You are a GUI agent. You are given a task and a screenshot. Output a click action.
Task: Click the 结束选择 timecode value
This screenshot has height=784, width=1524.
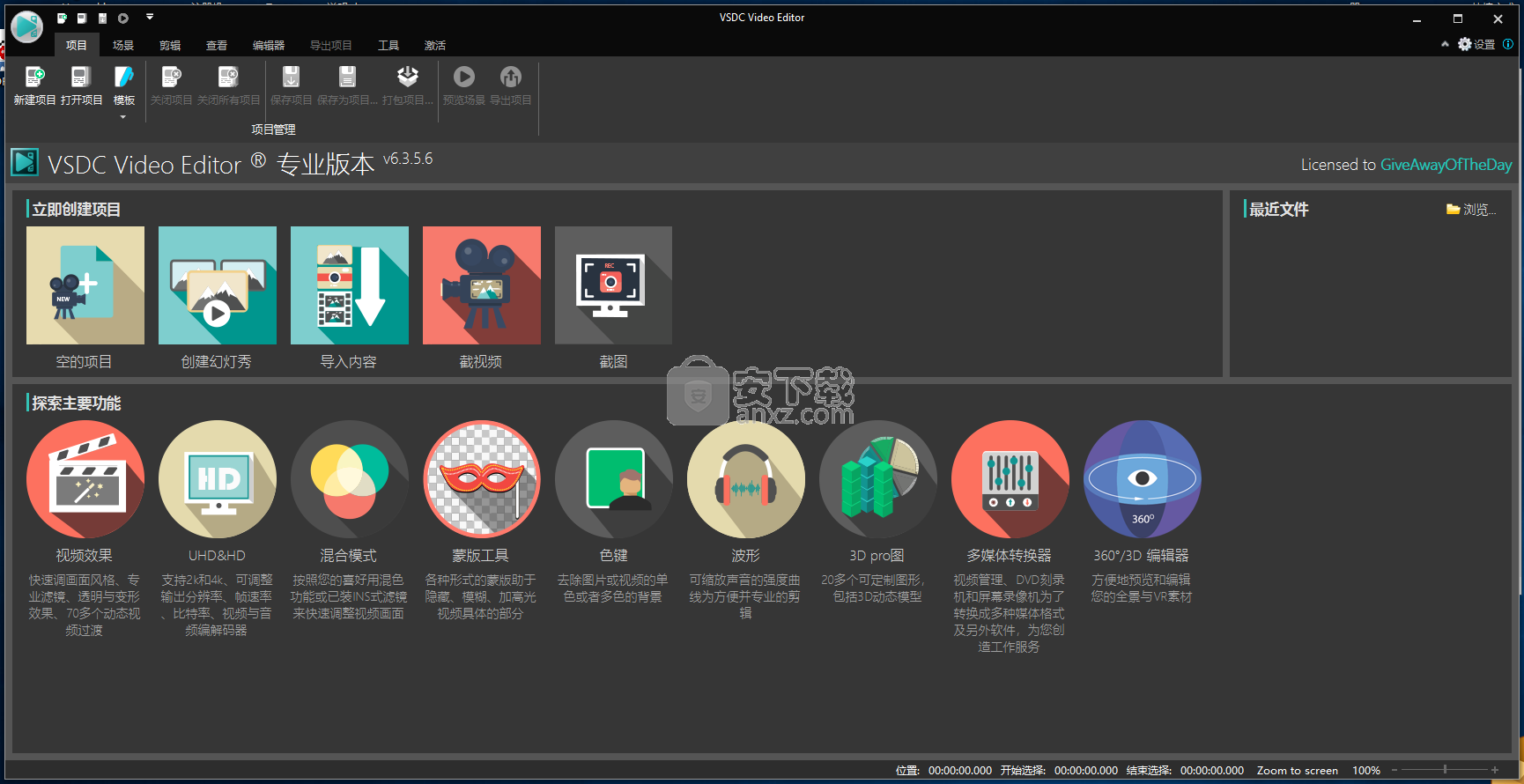pyautogui.click(x=1212, y=771)
